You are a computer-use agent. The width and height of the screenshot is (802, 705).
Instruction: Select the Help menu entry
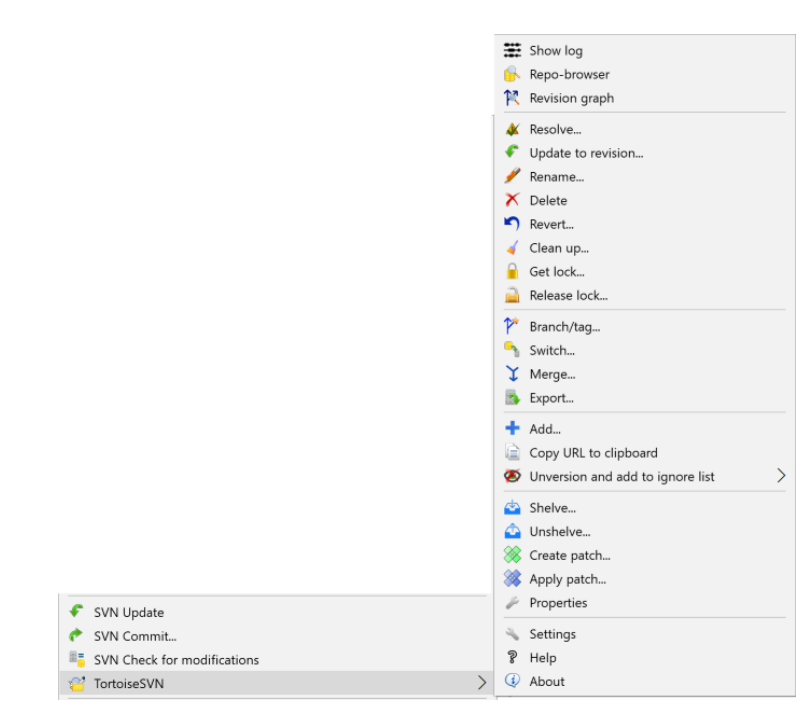point(644,657)
